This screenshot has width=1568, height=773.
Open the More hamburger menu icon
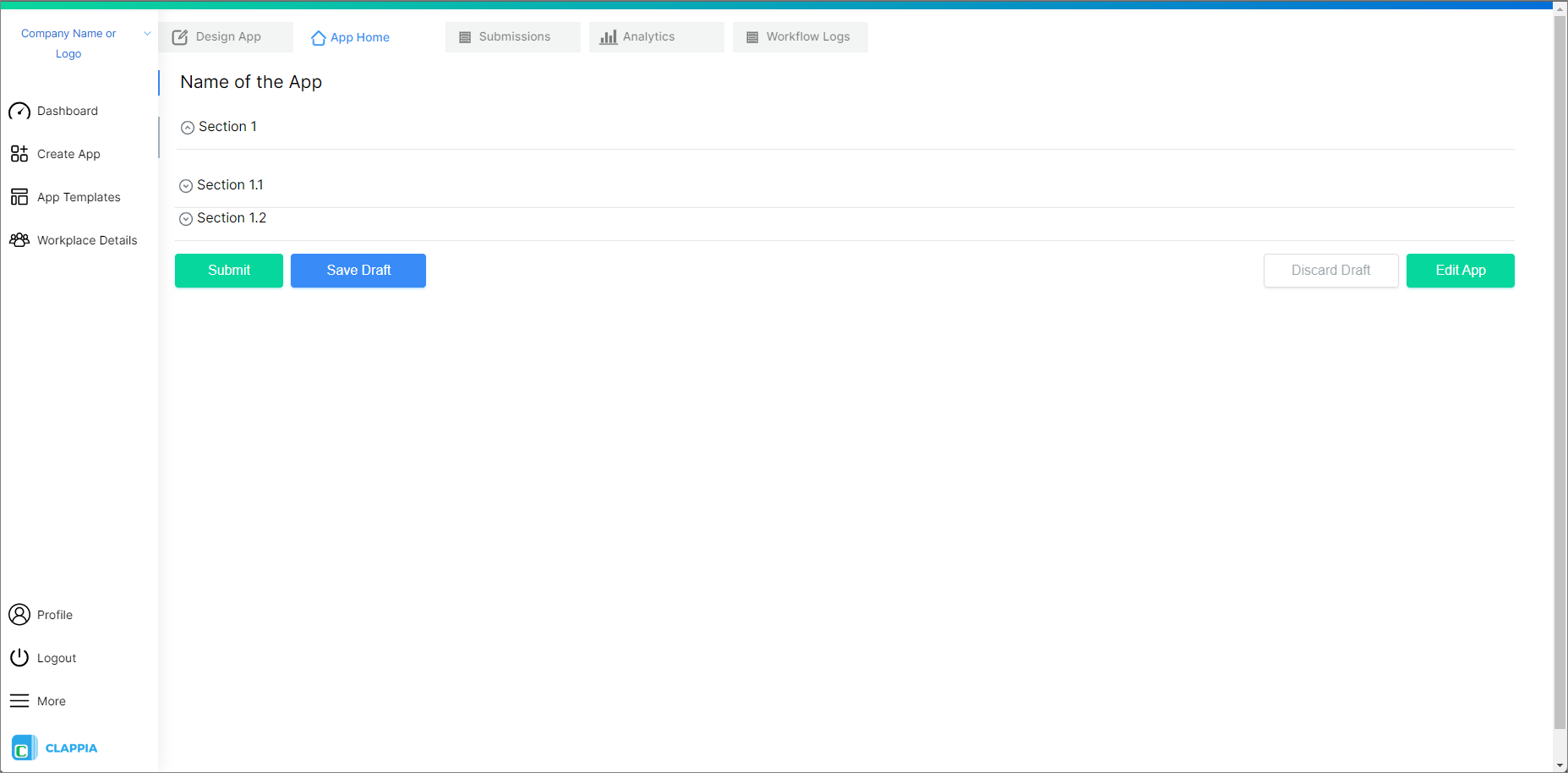point(19,700)
